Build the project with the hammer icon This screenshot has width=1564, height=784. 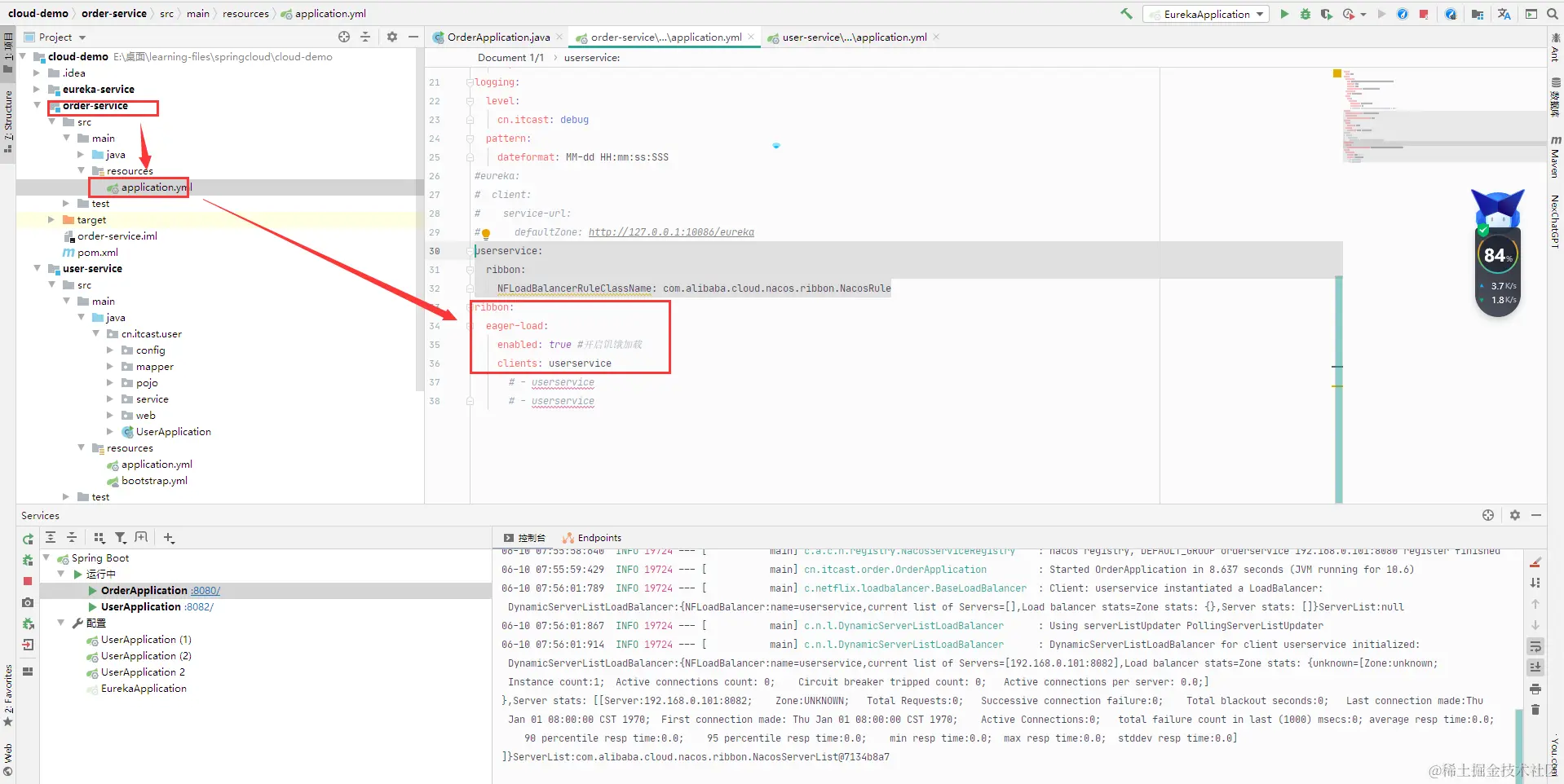pyautogui.click(x=1126, y=14)
